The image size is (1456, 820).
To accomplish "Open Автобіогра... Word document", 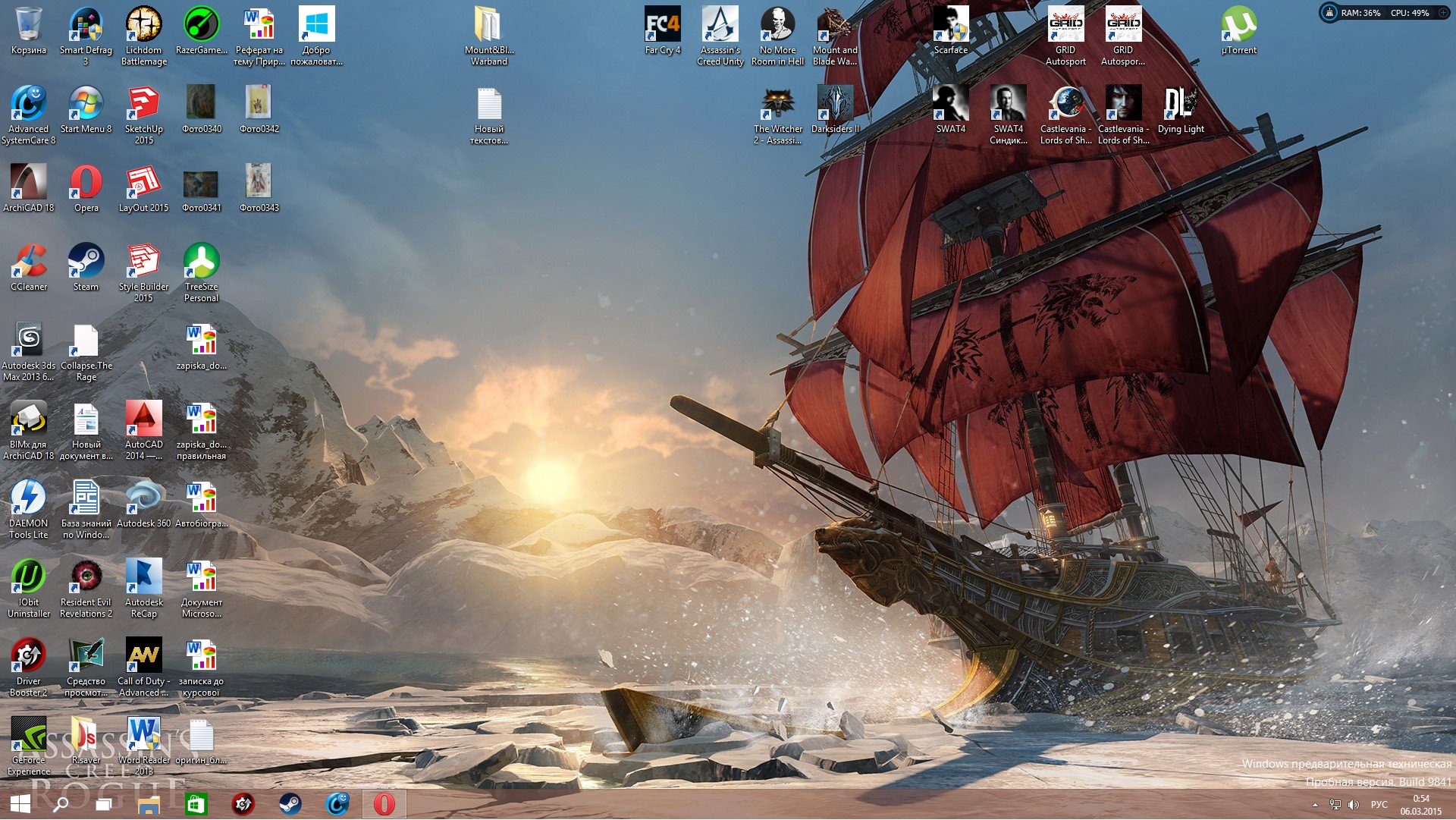I will pos(201,504).
